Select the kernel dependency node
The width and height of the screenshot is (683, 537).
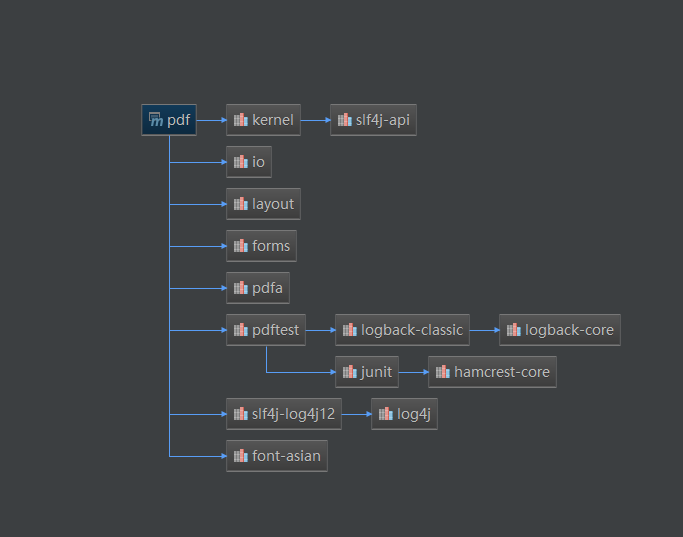coord(263,120)
